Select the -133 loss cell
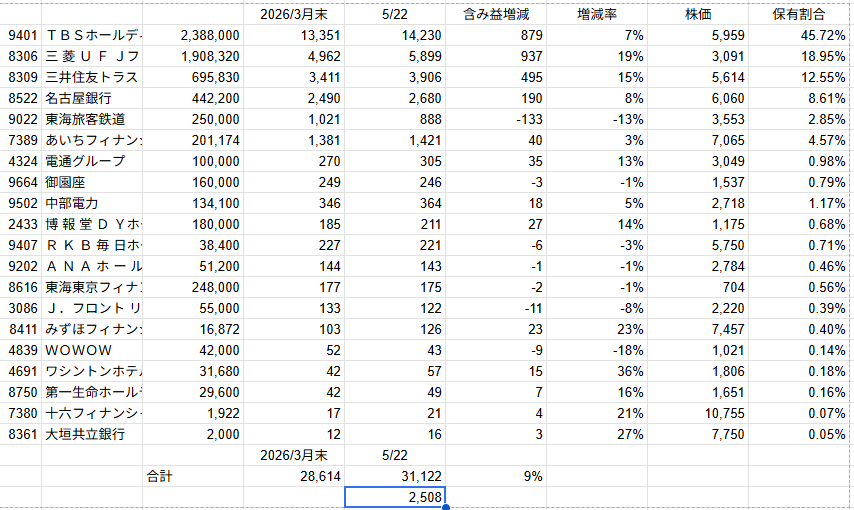 click(496, 119)
